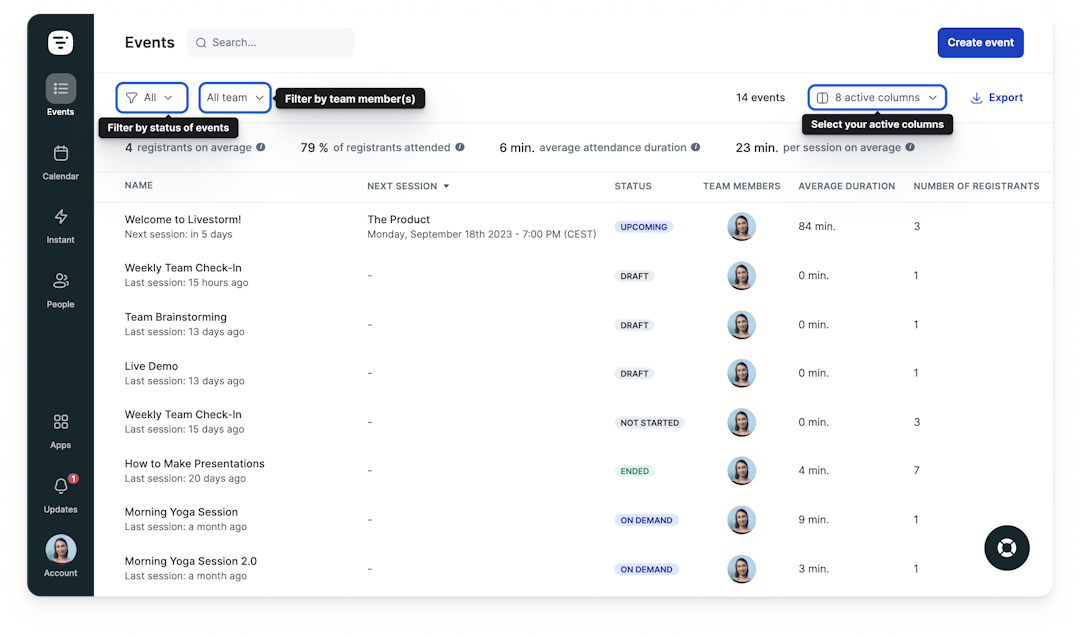Click the 14 events count
The image size is (1080, 637).
(x=760, y=98)
